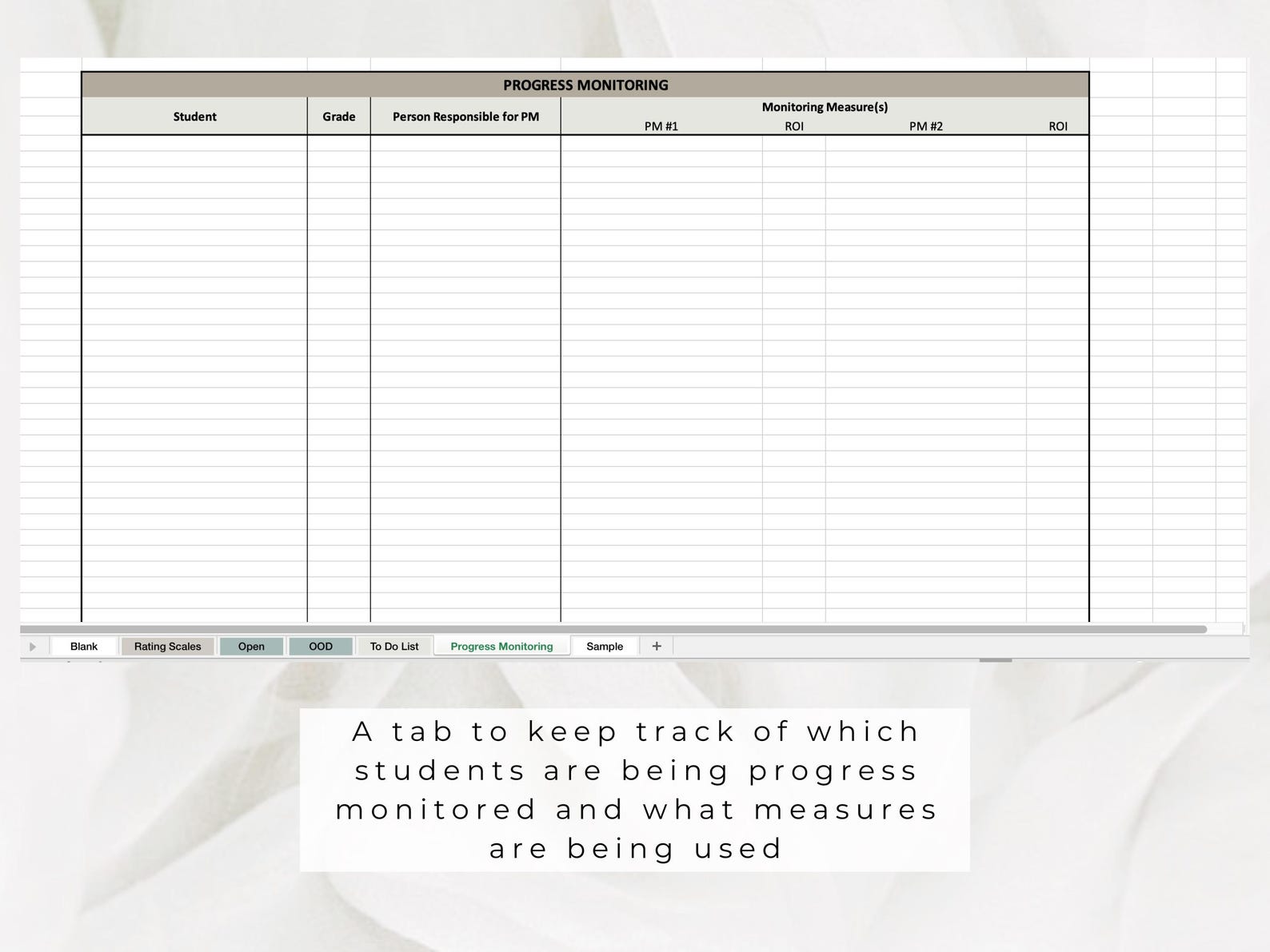
Task: Add a new sheet with plus icon
Action: click(657, 646)
